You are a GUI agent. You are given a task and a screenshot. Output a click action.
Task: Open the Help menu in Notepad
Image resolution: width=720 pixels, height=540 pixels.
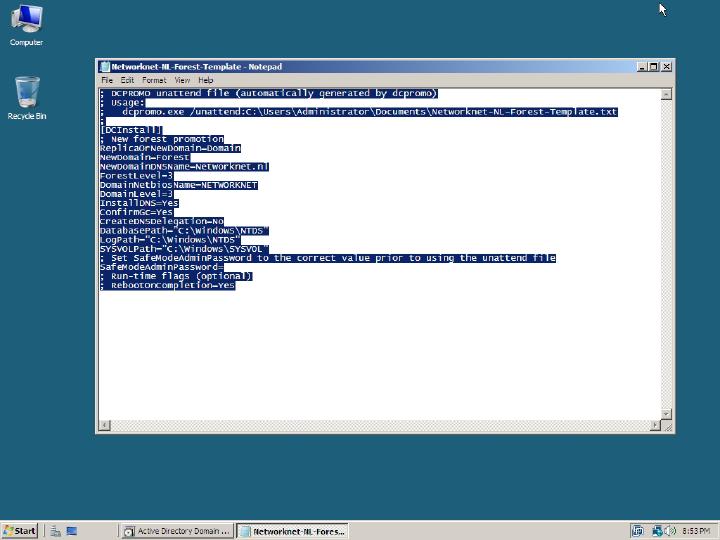click(x=206, y=80)
